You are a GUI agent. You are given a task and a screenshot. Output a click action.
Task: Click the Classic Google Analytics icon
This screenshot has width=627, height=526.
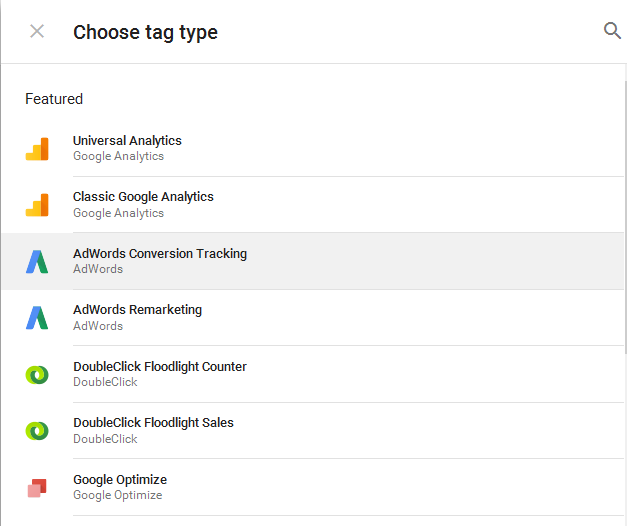pyautogui.click(x=37, y=204)
